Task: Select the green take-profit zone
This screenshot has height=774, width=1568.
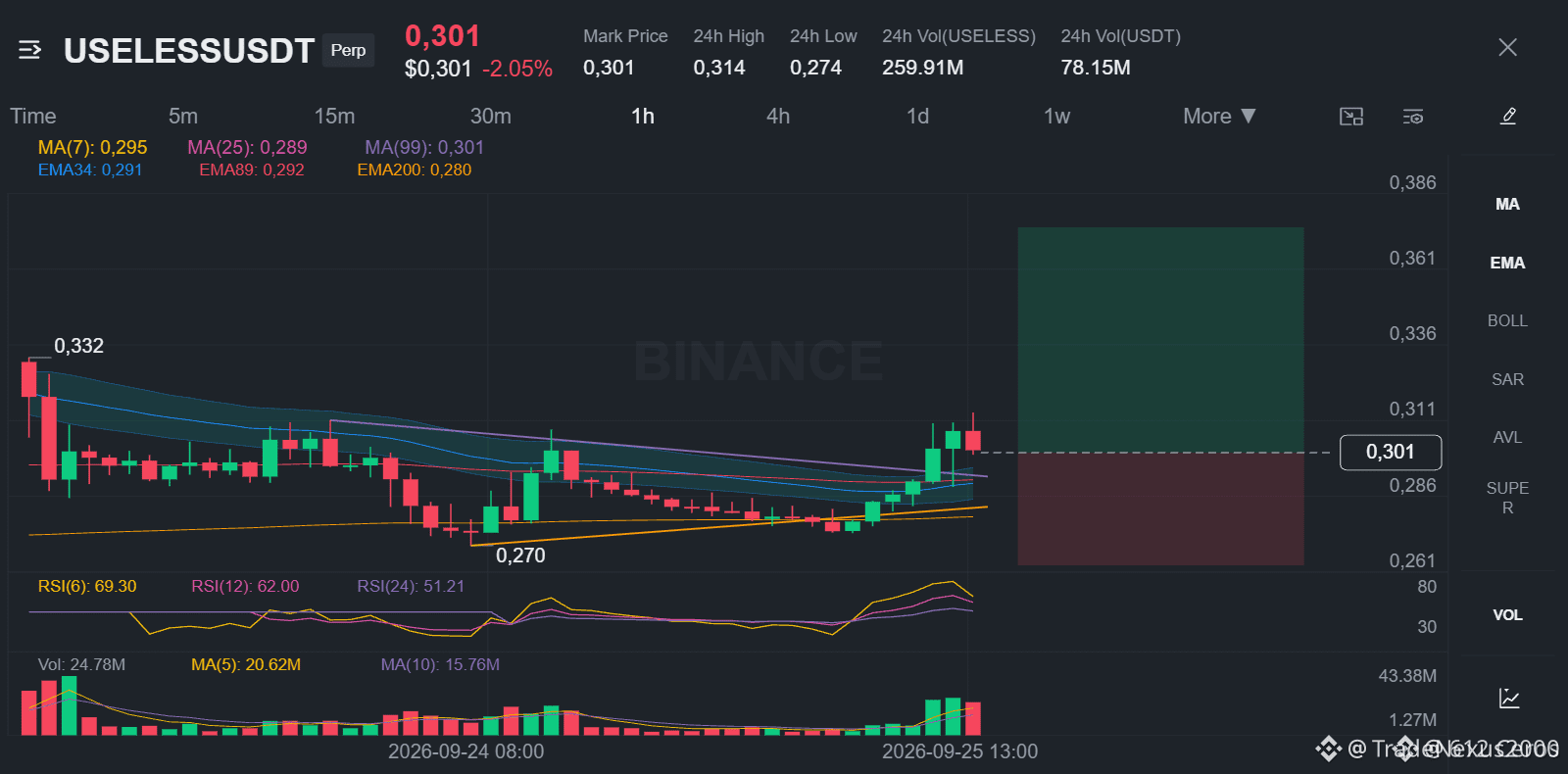Action: click(1160, 340)
